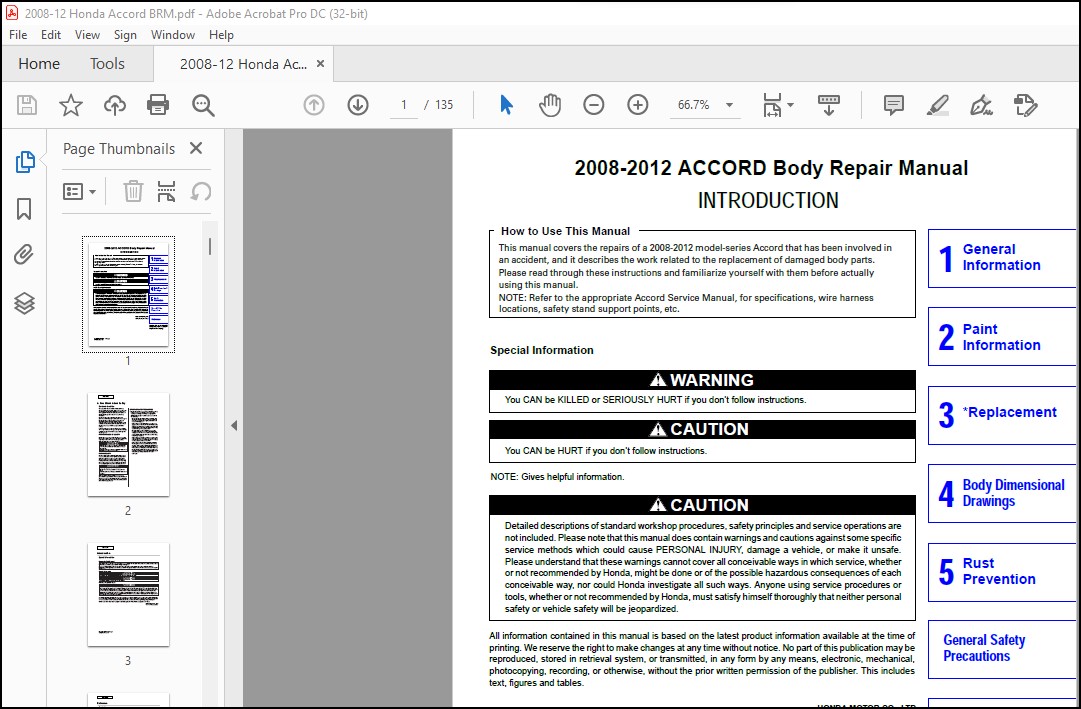Open the File menu
The width and height of the screenshot is (1081, 709).
click(18, 34)
